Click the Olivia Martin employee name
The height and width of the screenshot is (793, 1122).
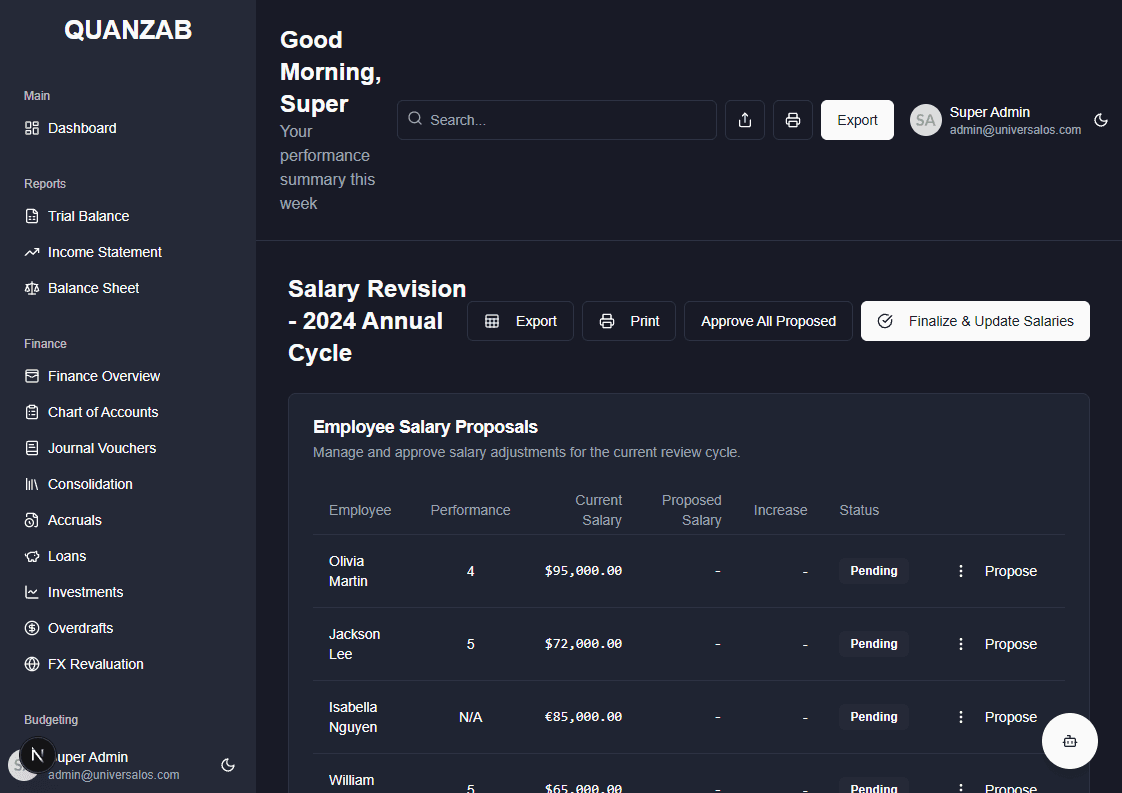coord(348,571)
